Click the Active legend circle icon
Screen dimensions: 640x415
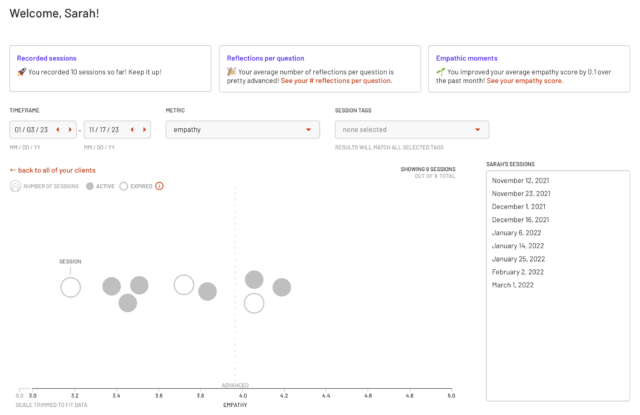pos(90,186)
